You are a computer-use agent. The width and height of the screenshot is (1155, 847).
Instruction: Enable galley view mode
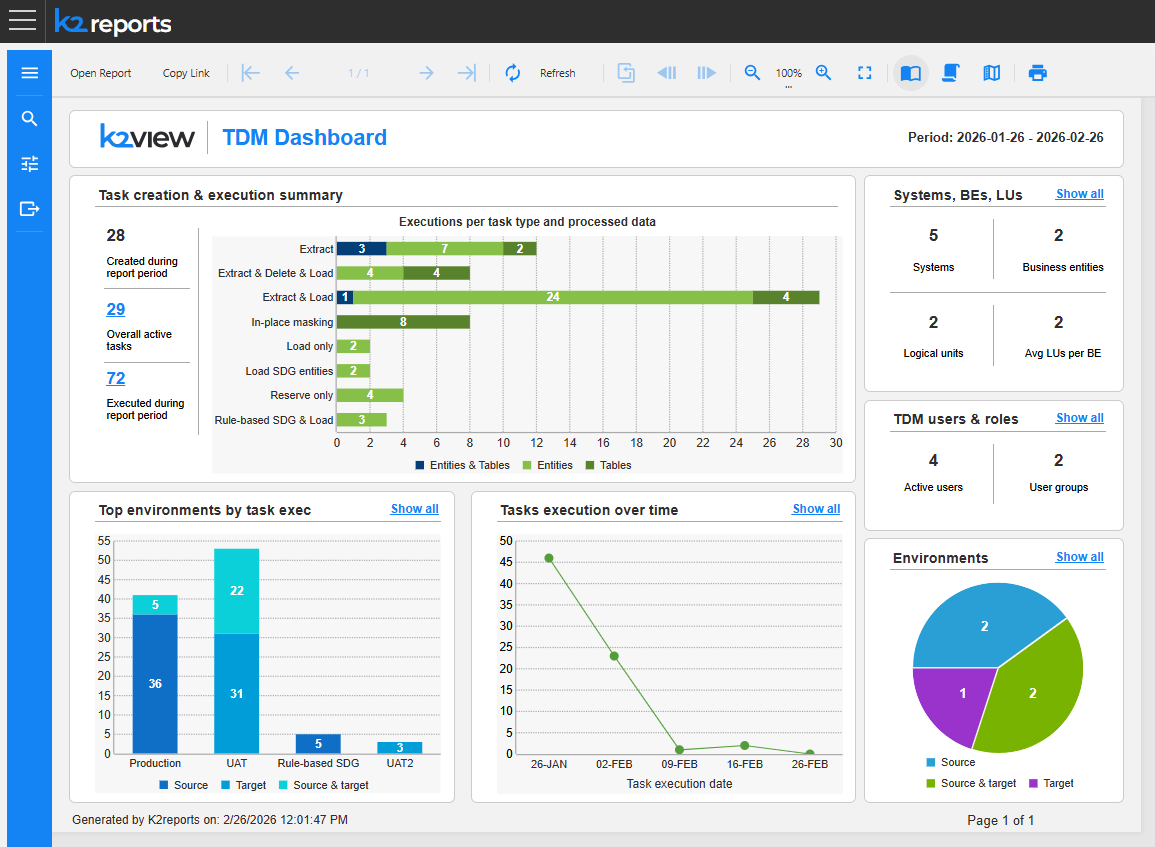click(991, 73)
